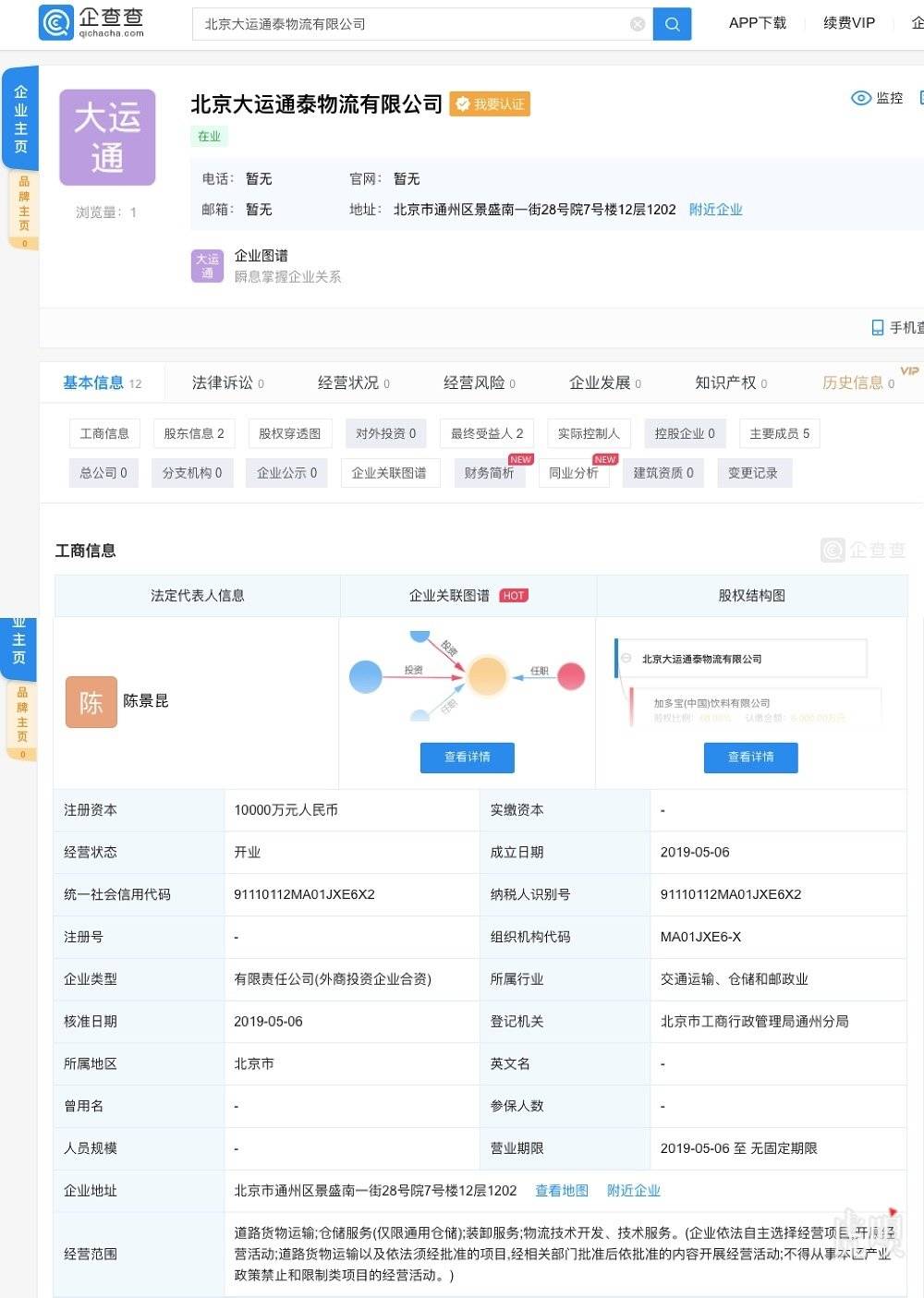Open the 查看地图 link
The height and width of the screenshot is (1298, 924).
(562, 1191)
